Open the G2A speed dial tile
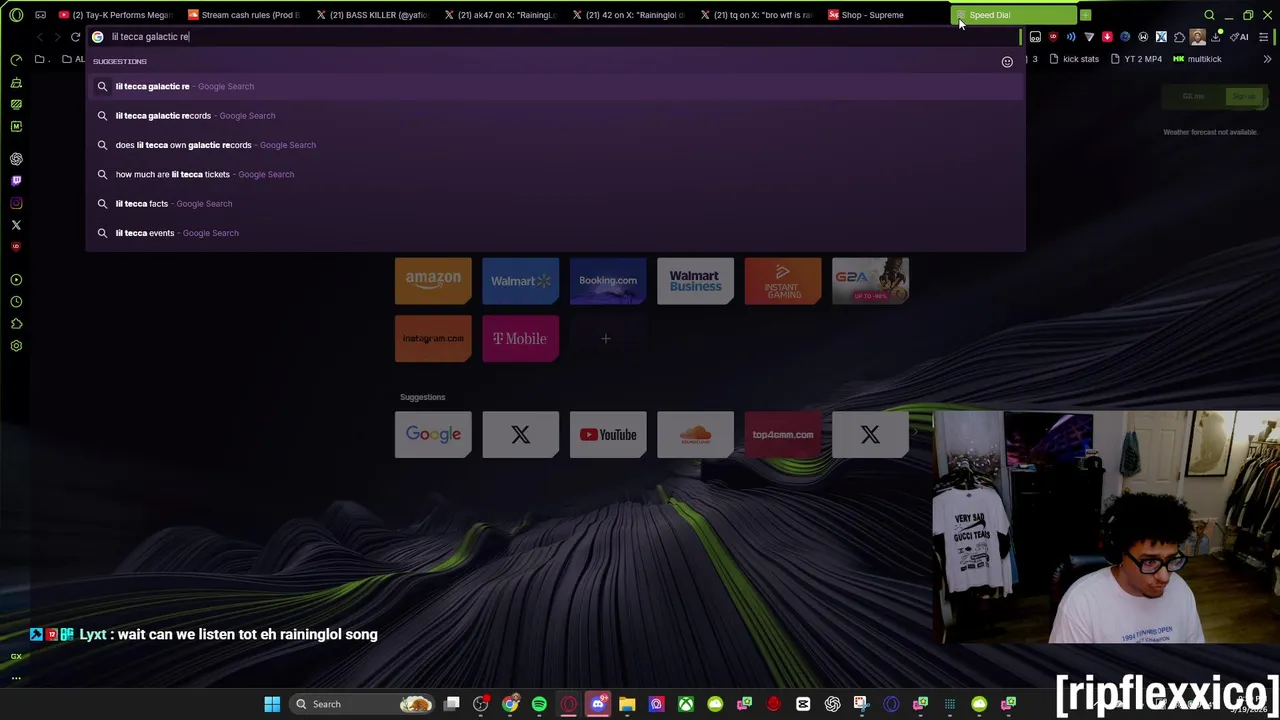 coord(870,281)
